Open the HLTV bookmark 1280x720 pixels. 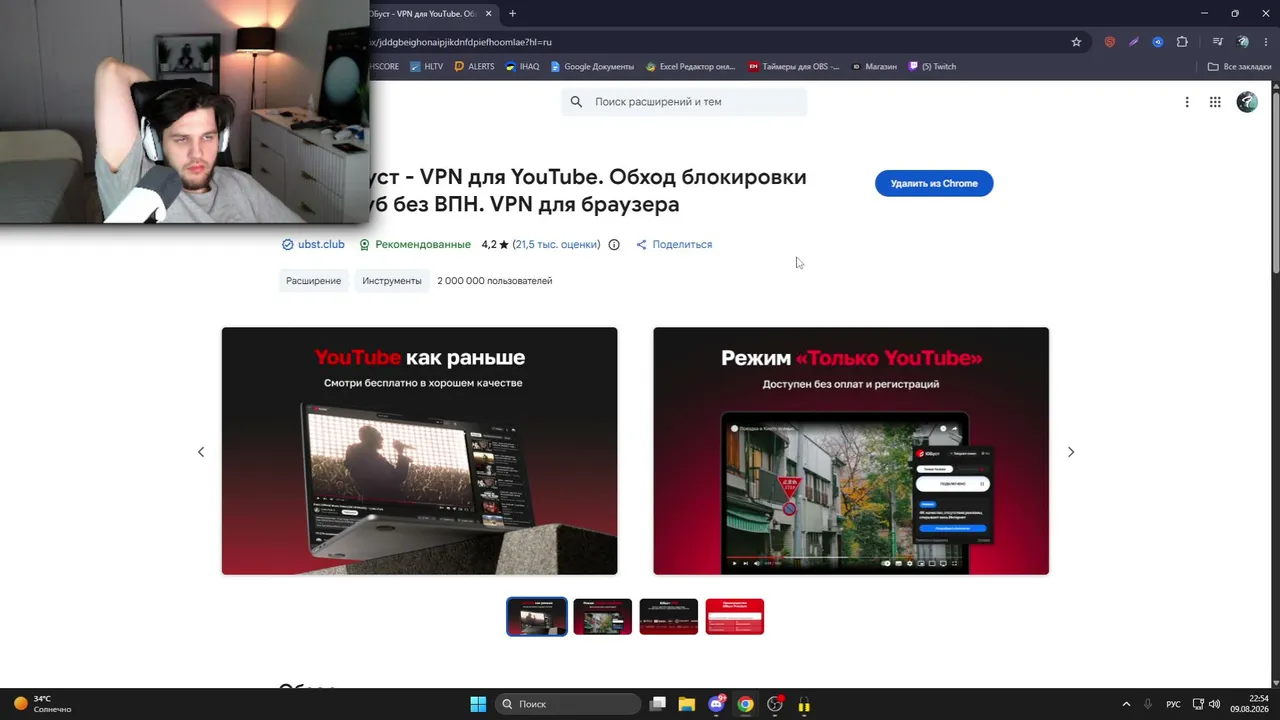pyautogui.click(x=426, y=67)
